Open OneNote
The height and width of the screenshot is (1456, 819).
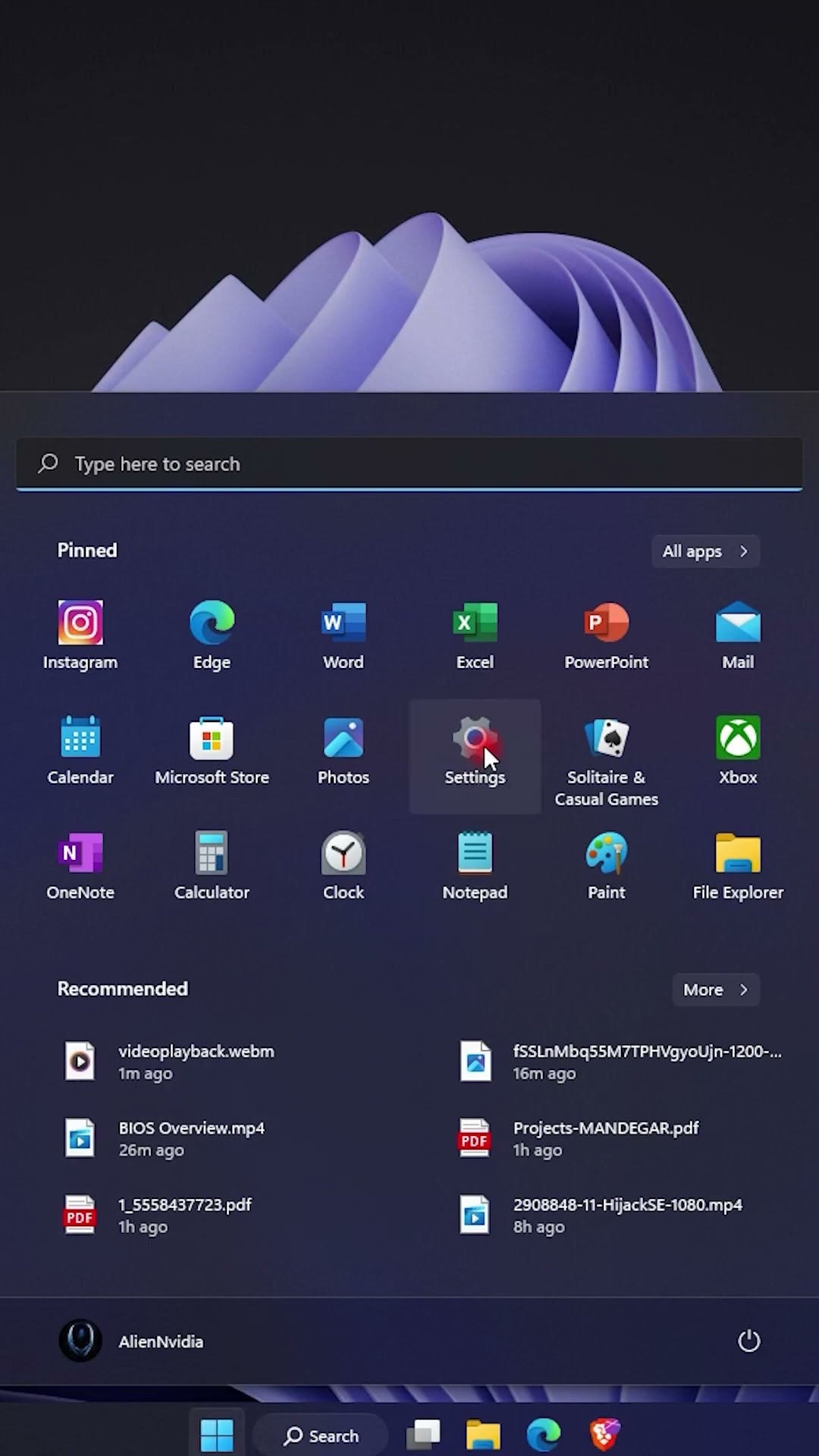pos(80,866)
